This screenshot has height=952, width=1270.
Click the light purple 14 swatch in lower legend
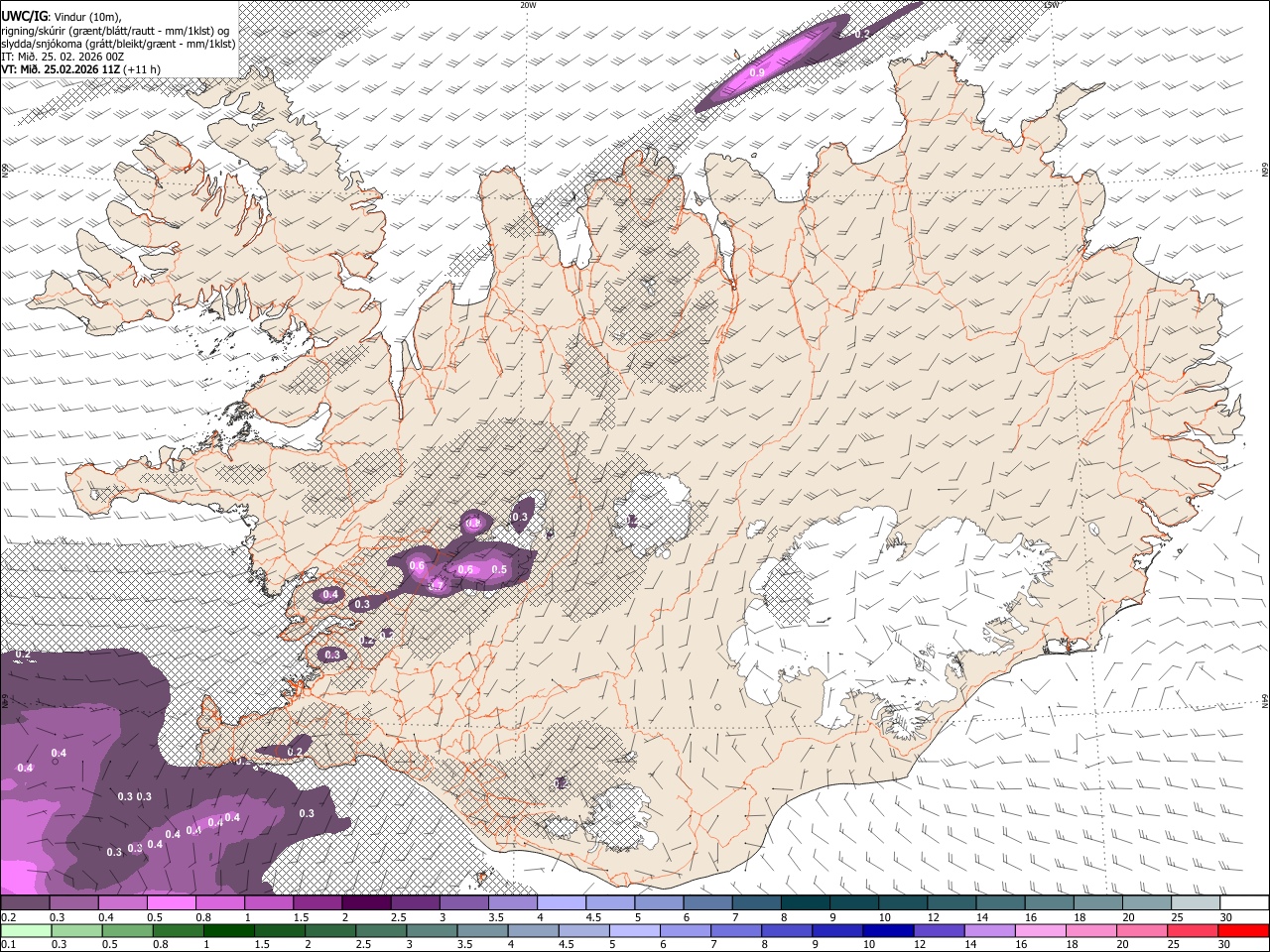(989, 930)
